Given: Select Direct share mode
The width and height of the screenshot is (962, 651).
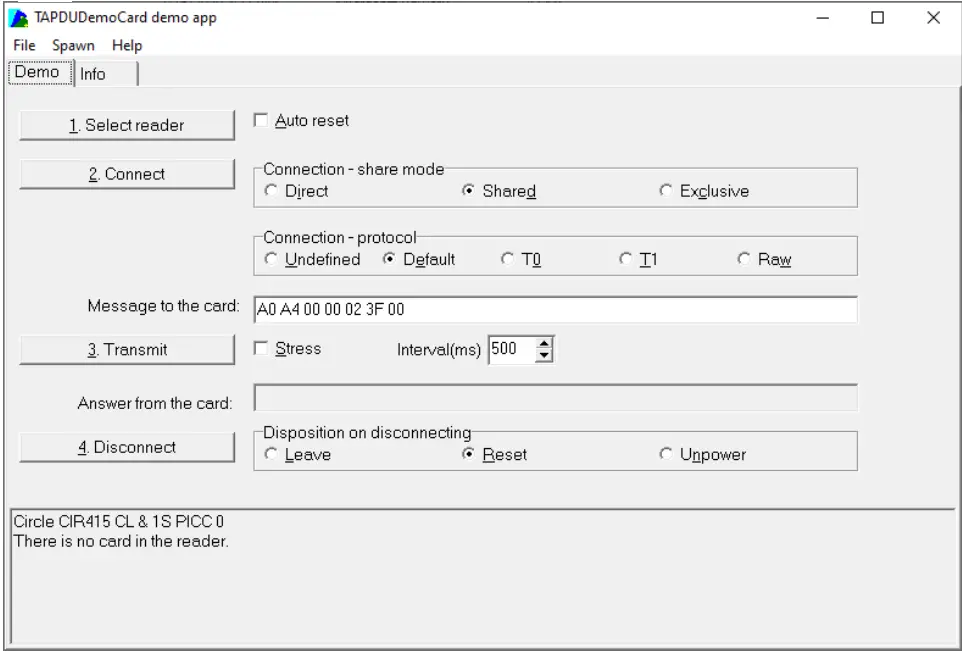Looking at the screenshot, I should coord(271,191).
